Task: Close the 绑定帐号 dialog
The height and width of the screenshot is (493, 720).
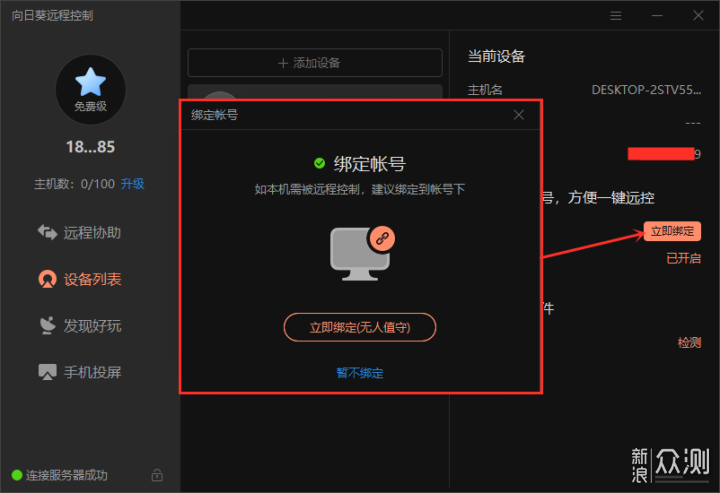Action: tap(519, 115)
